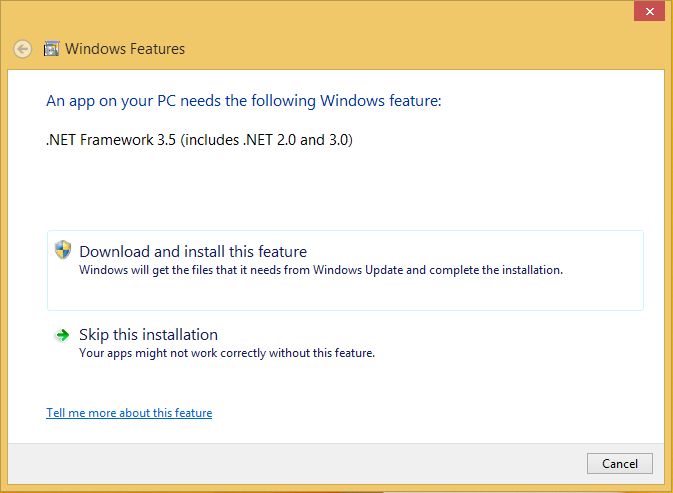The width and height of the screenshot is (673, 493).
Task: Click the back arrow button
Action: 23,49
